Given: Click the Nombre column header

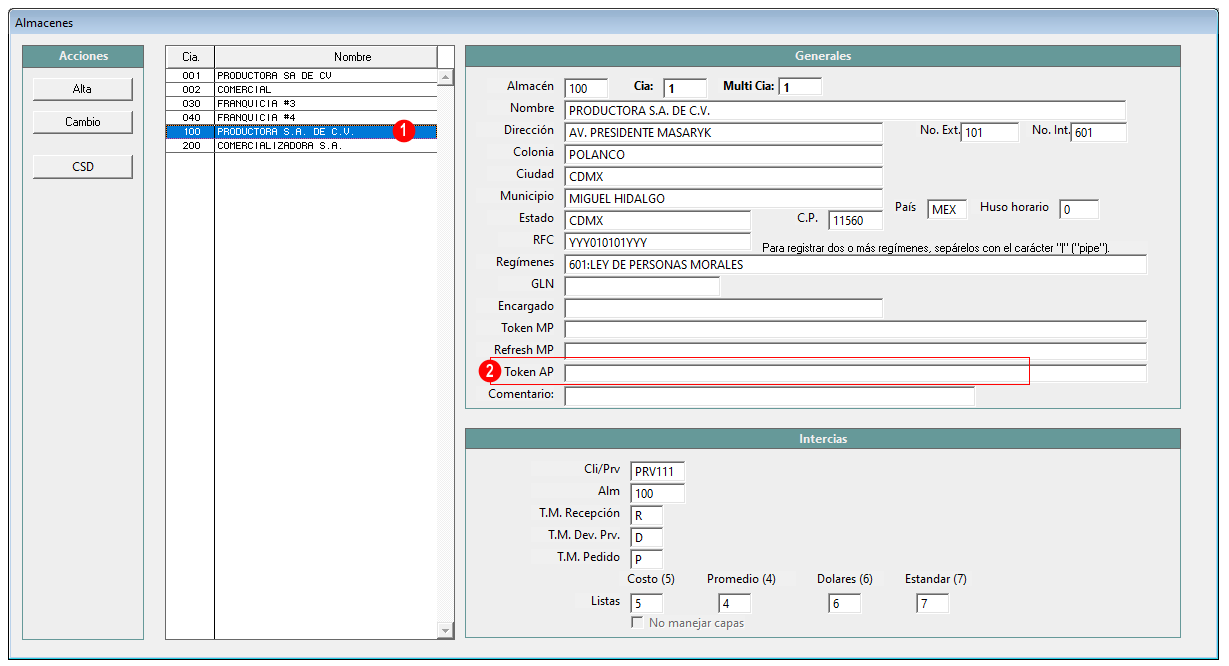Looking at the screenshot, I should pyautogui.click(x=325, y=57).
